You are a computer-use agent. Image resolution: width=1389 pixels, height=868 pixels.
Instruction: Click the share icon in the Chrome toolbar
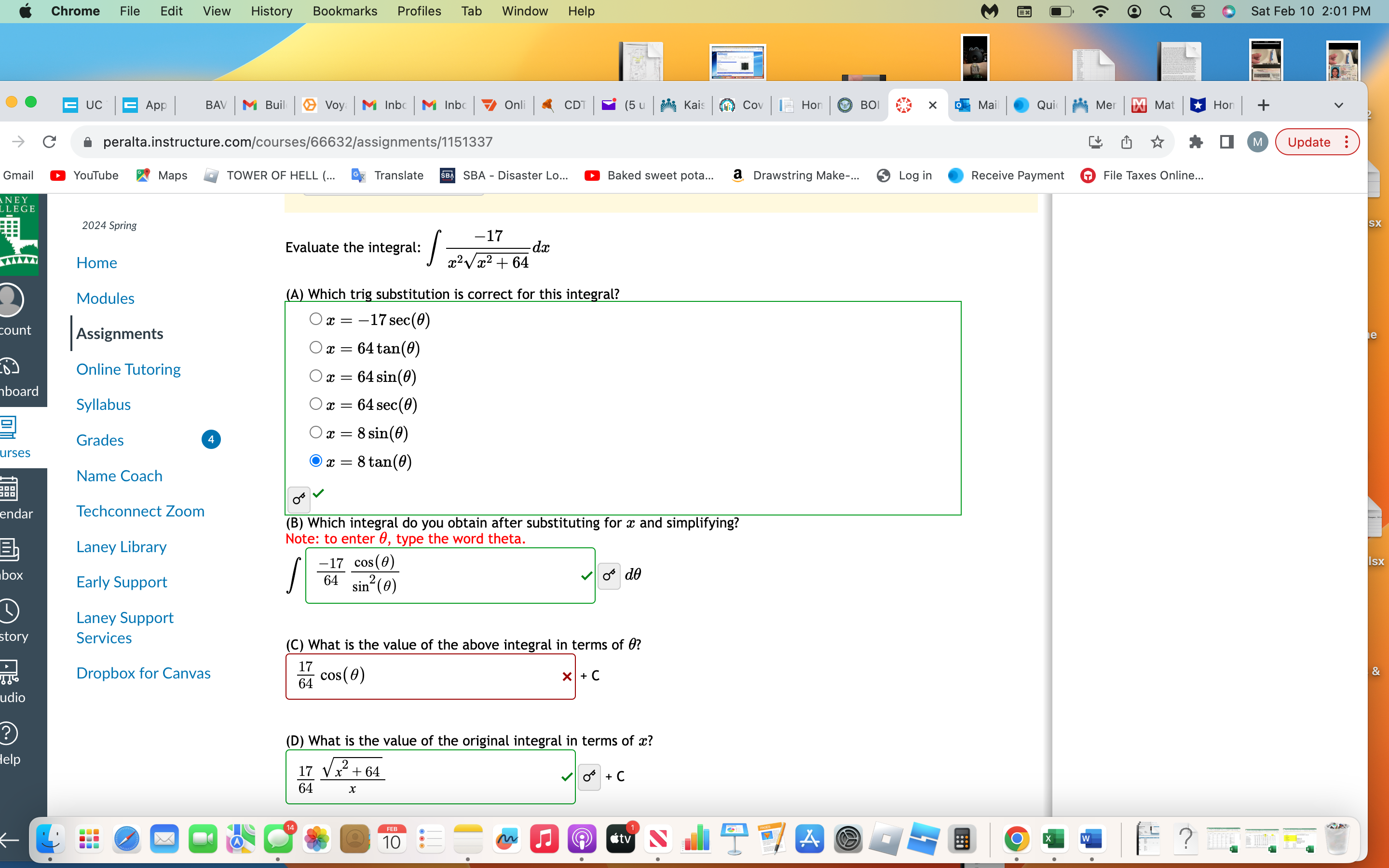click(x=1126, y=142)
